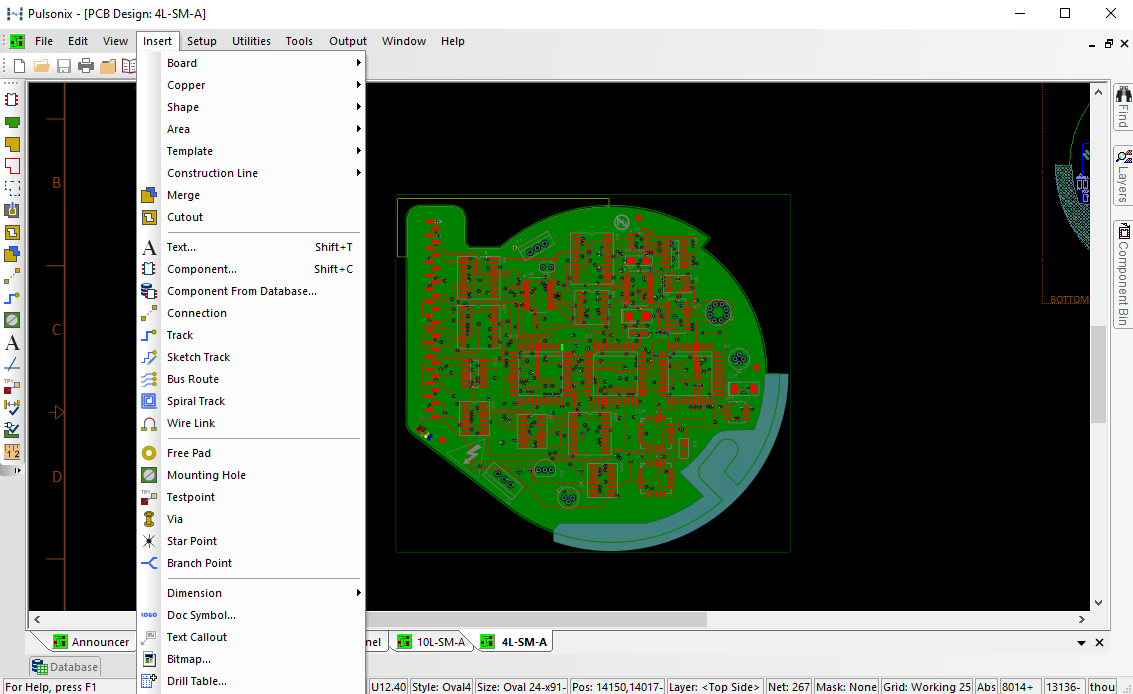Image resolution: width=1133 pixels, height=694 pixels.
Task: Switch to the 10L-SM-A tab
Action: [431, 642]
